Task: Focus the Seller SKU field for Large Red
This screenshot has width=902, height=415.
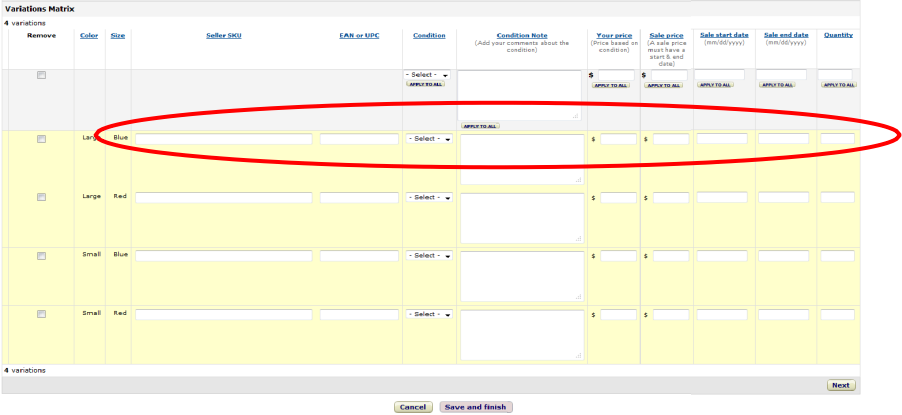Action: (223, 198)
